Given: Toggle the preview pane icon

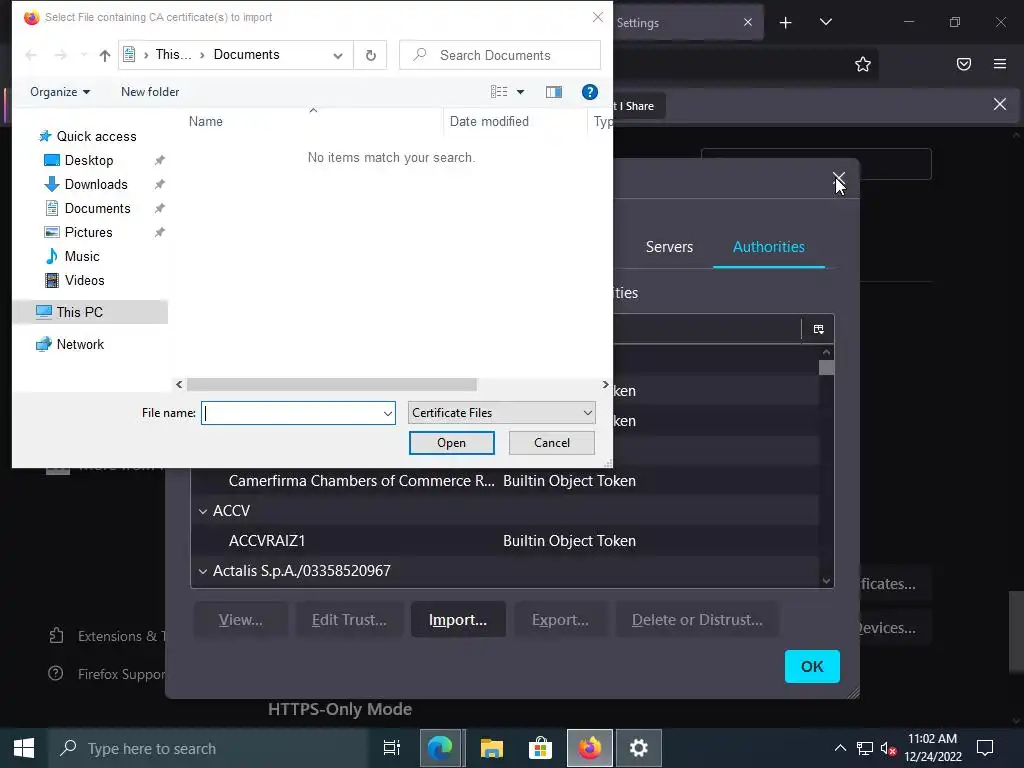Looking at the screenshot, I should 554,92.
